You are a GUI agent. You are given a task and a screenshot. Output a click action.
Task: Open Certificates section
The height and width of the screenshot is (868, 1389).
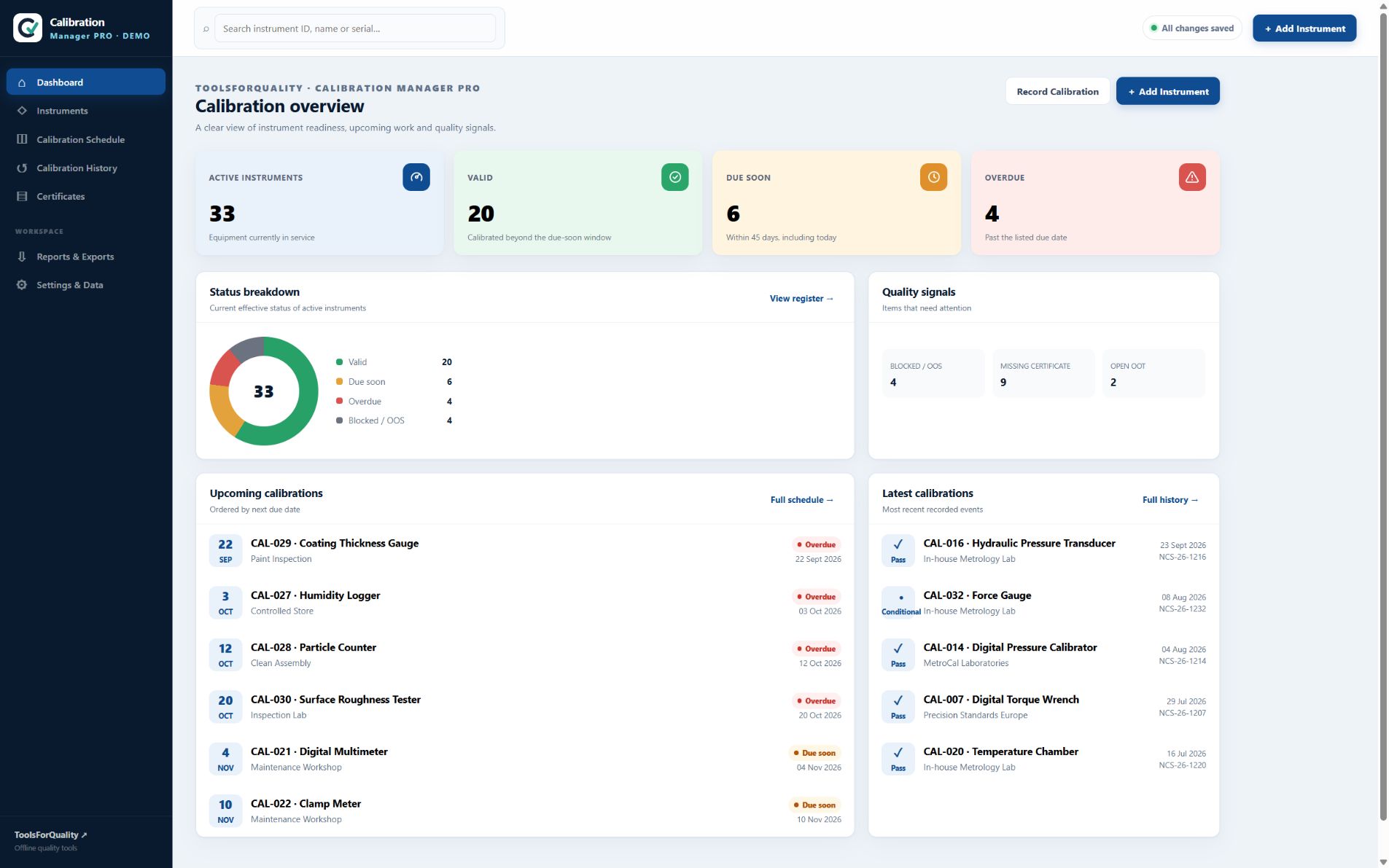[x=86, y=196]
